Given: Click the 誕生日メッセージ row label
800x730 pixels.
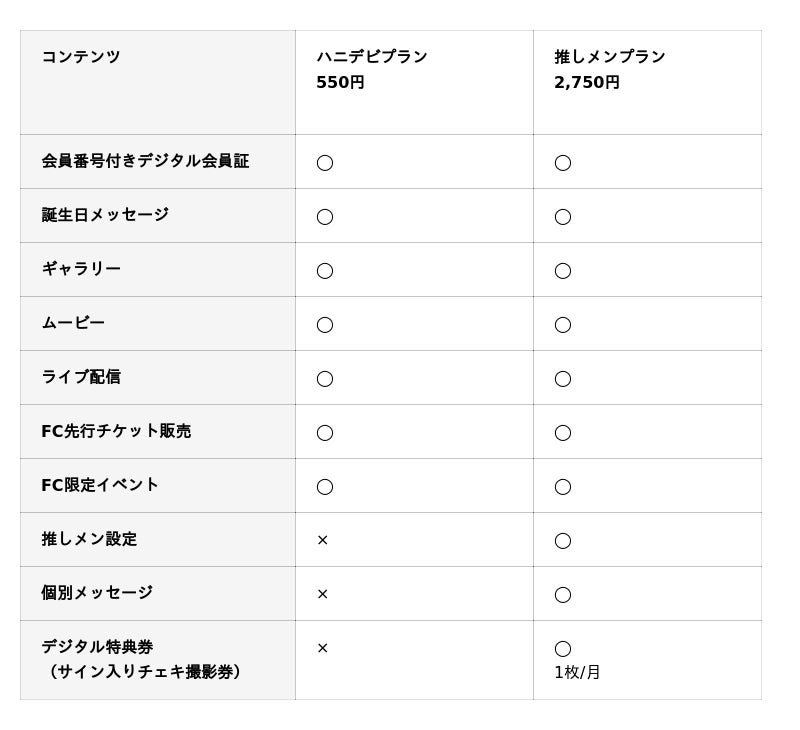Looking at the screenshot, I should pos(105,215).
